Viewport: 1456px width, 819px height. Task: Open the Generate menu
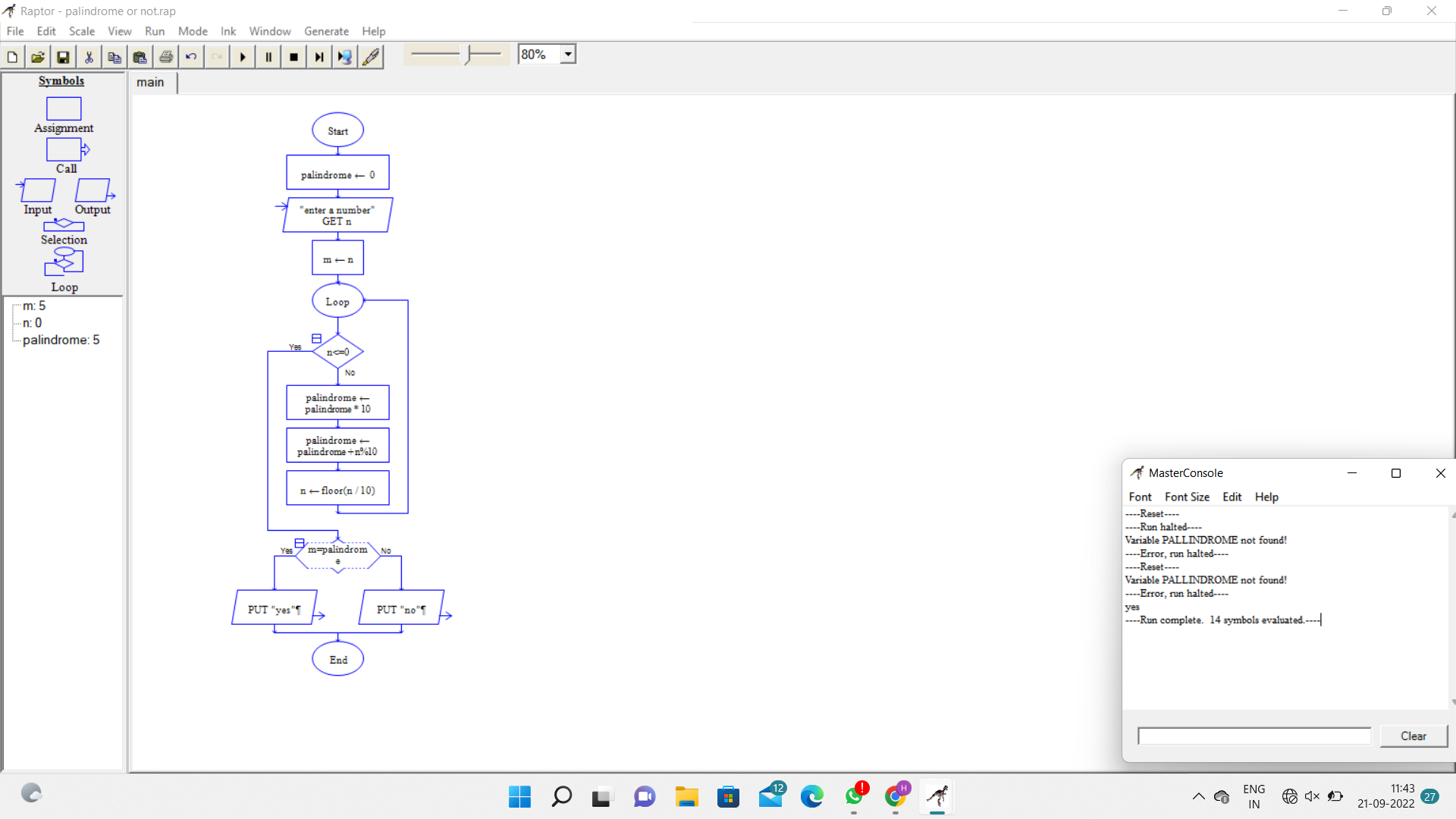[x=326, y=31]
